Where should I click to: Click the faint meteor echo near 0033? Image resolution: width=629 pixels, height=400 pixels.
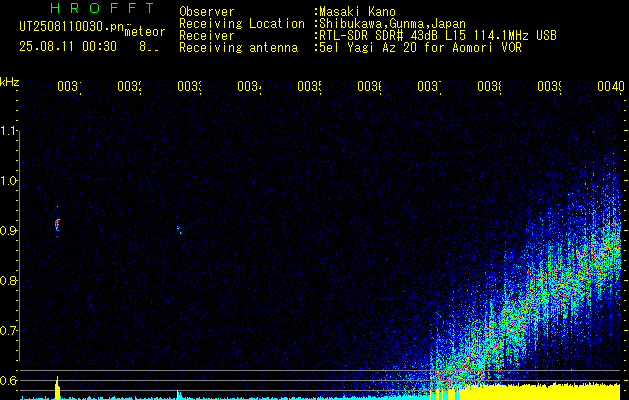[x=179, y=229]
